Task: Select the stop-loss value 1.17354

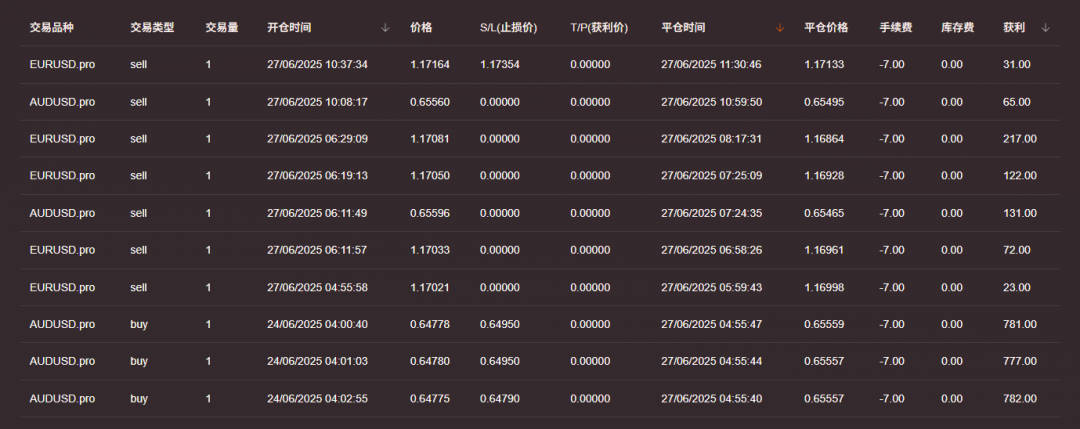Action: click(x=499, y=65)
